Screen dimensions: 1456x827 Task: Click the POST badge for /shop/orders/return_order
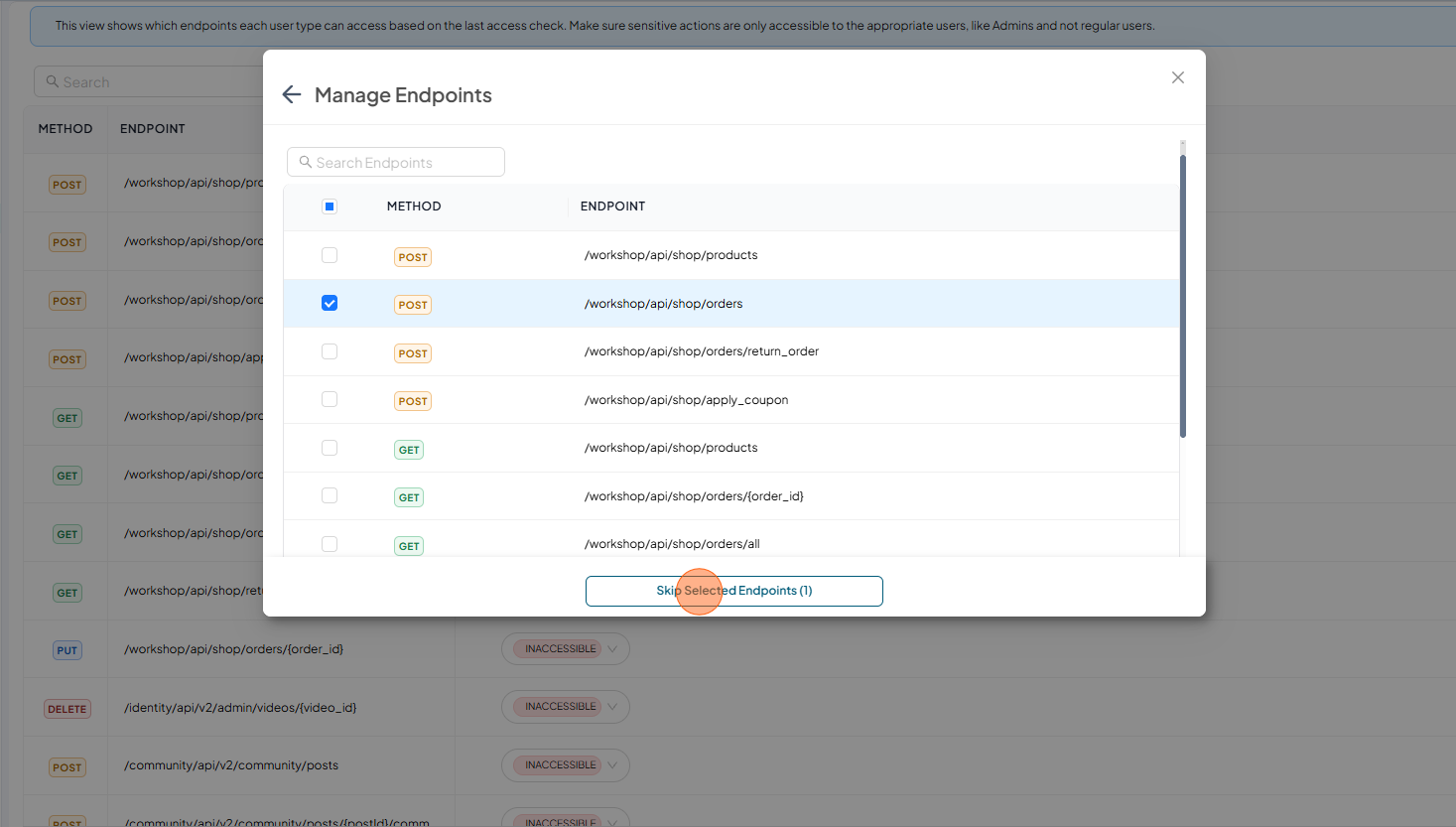413,353
